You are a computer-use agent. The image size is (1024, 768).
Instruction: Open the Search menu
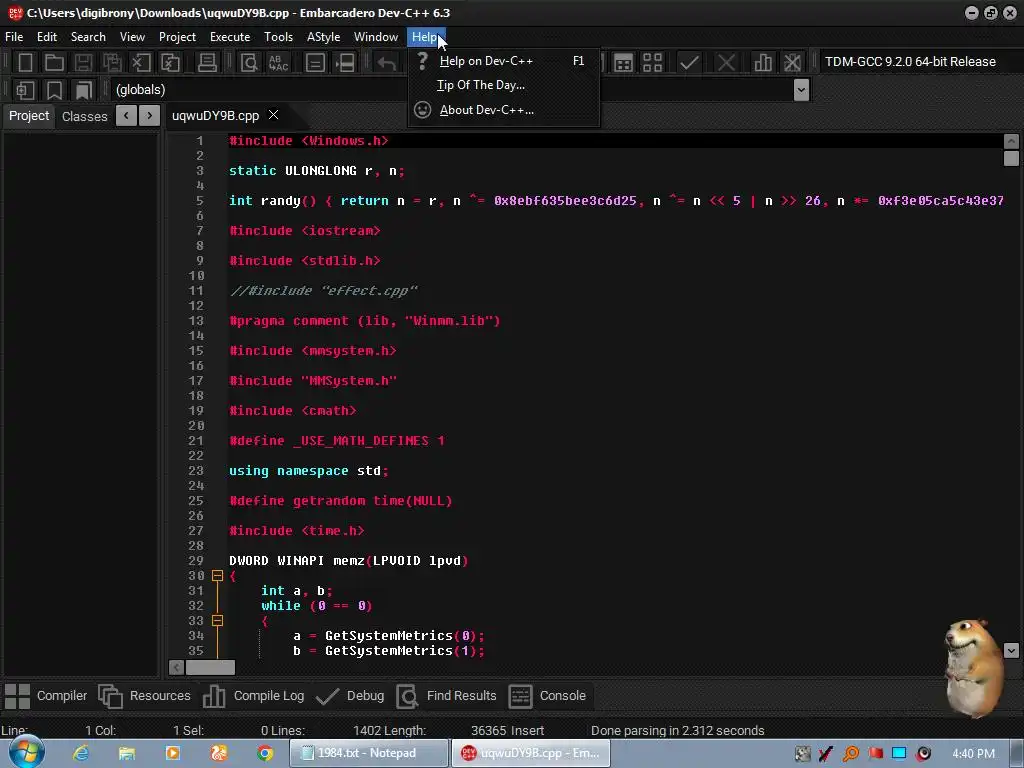click(x=88, y=37)
